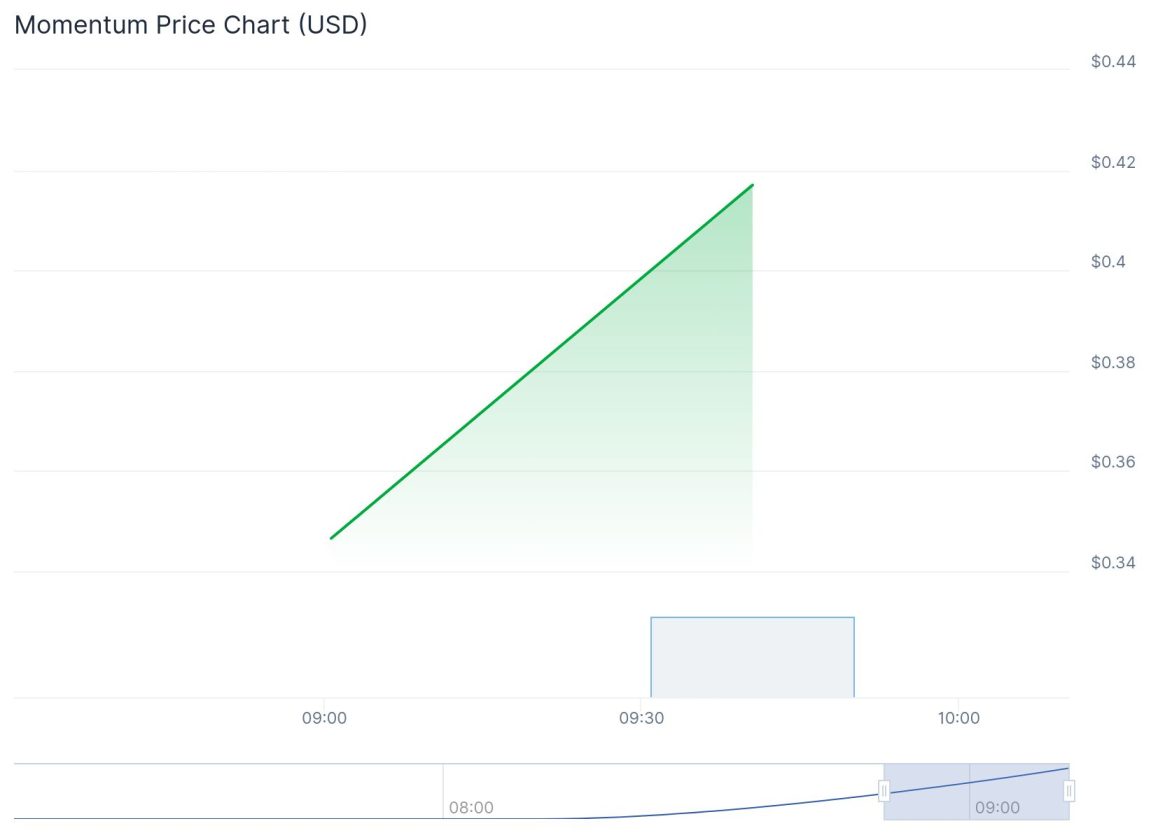The width and height of the screenshot is (1151, 840).
Task: Click the 09:00 label inside navigator selection
Action: [x=997, y=808]
